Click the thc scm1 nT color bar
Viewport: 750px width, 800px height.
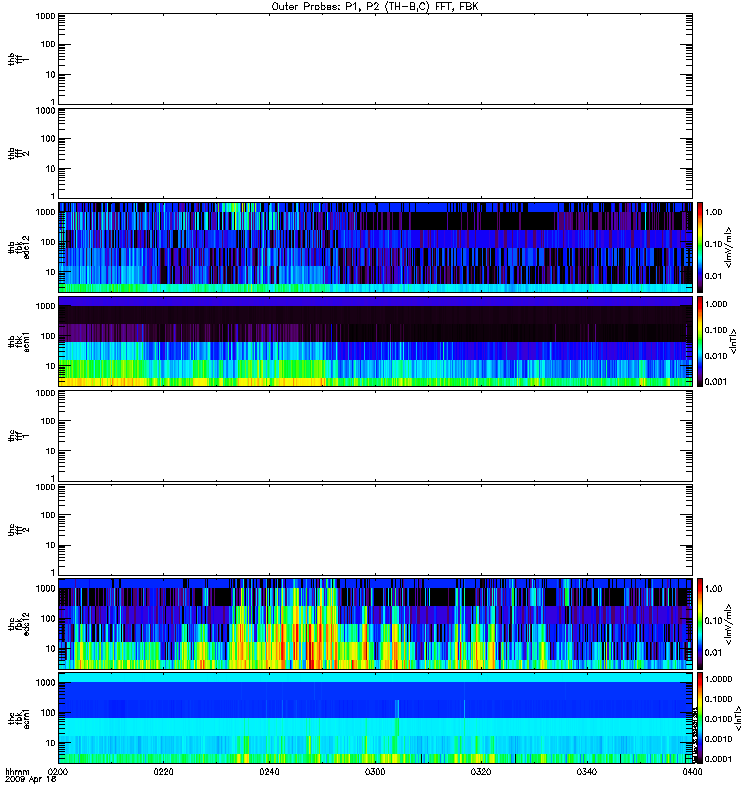700,718
